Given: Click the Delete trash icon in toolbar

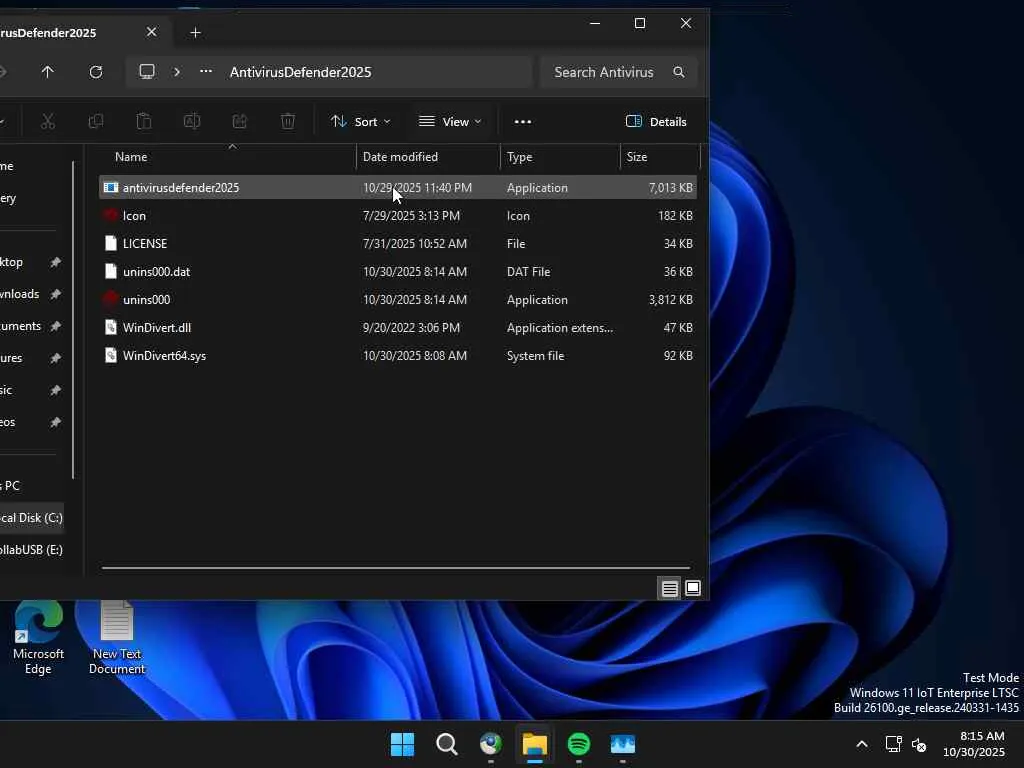Looking at the screenshot, I should pos(288,121).
